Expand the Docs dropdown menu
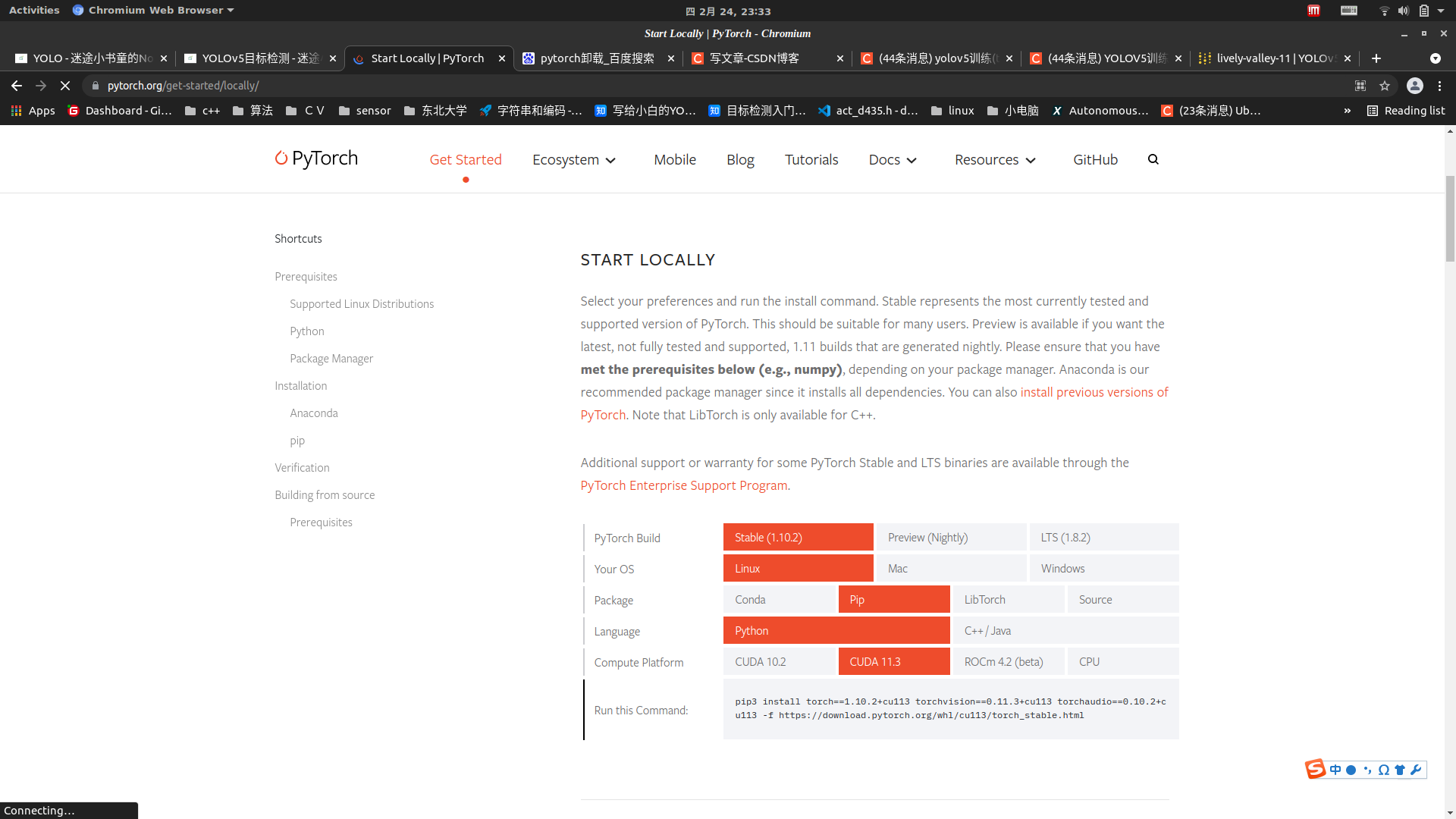The image size is (1456, 819). click(893, 159)
